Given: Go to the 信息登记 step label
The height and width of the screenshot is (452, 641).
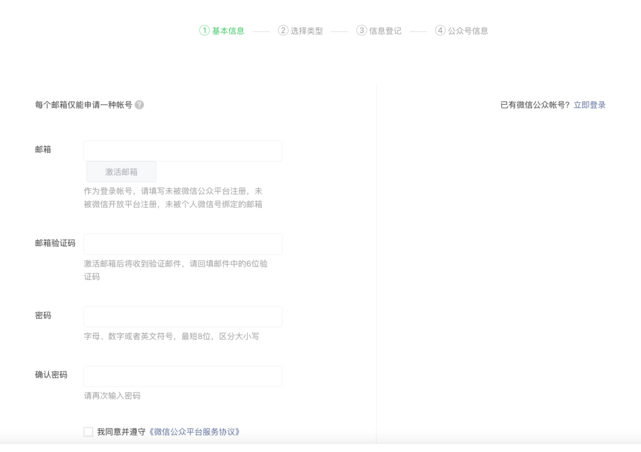Looking at the screenshot, I should [x=385, y=31].
